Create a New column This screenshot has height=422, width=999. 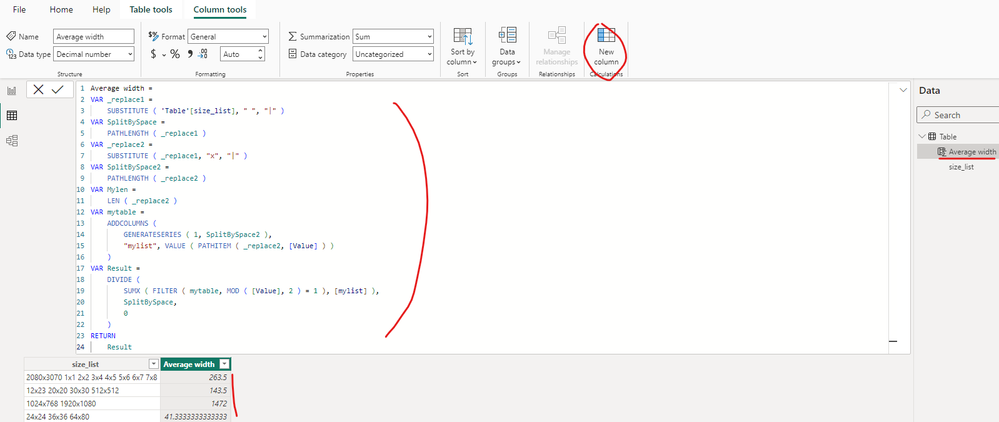click(x=607, y=47)
